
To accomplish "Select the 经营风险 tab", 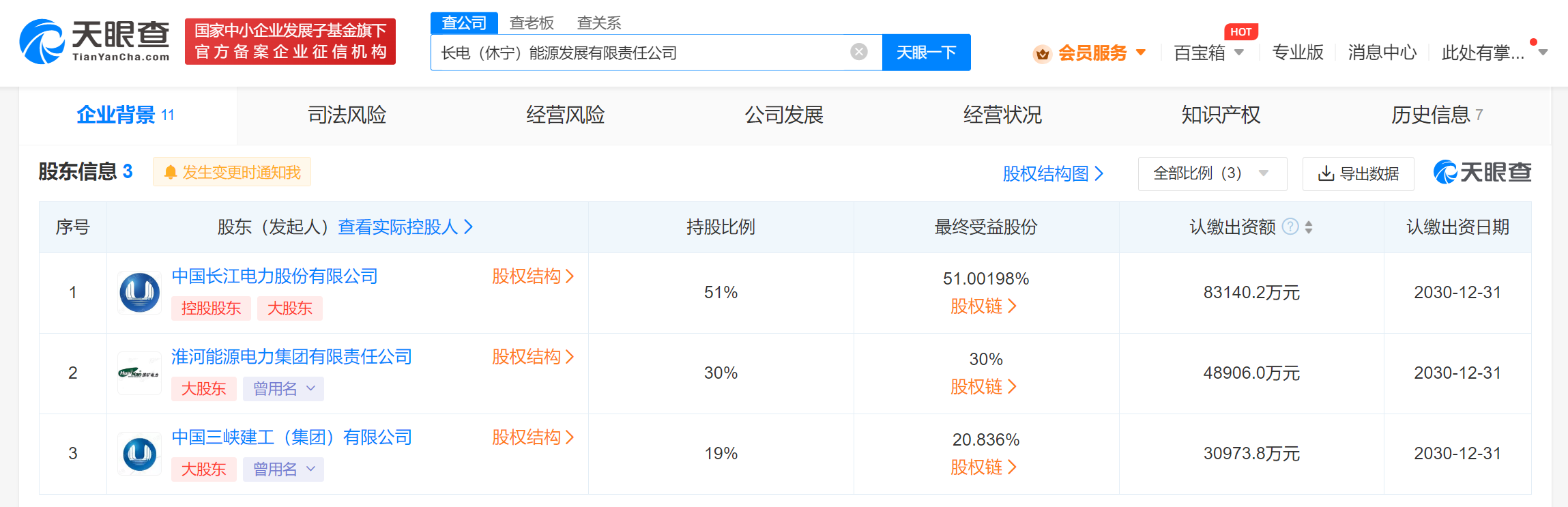I will pyautogui.click(x=565, y=115).
